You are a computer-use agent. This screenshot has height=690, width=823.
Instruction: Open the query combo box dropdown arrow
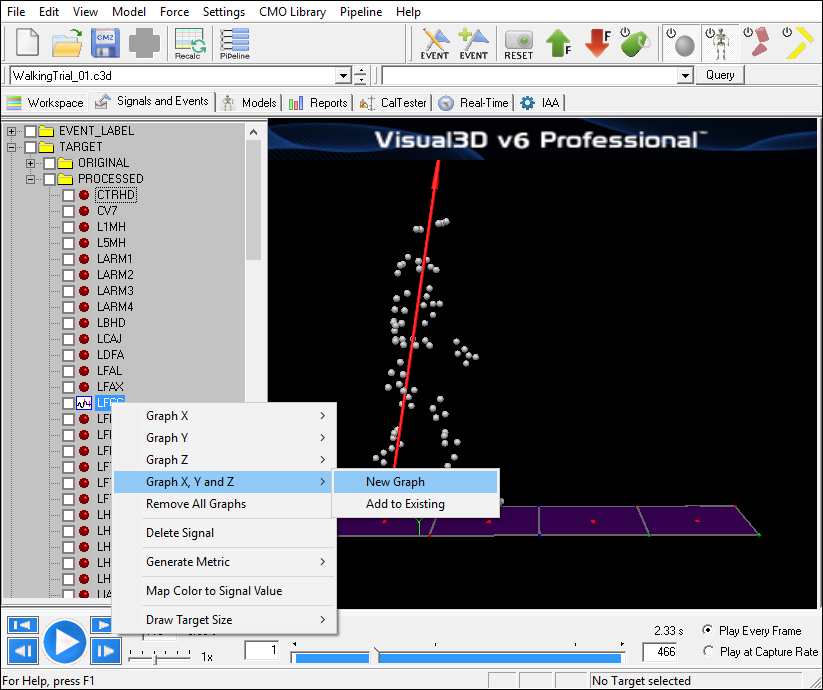684,76
